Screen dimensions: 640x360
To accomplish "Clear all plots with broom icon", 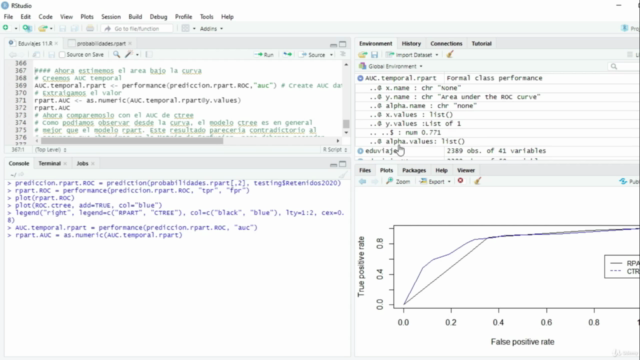I will coord(477,181).
